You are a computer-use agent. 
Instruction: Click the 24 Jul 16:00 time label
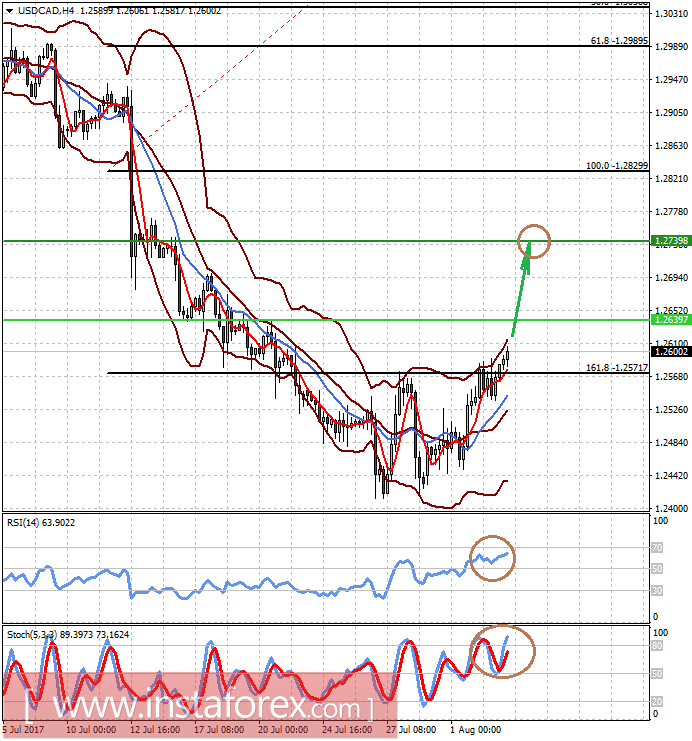(347, 730)
